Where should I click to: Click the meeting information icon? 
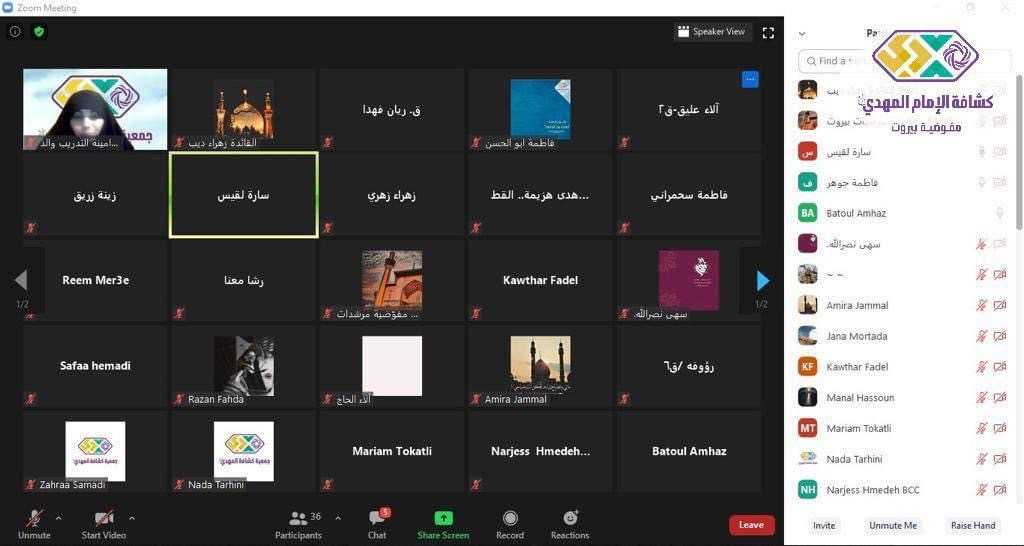click(15, 32)
